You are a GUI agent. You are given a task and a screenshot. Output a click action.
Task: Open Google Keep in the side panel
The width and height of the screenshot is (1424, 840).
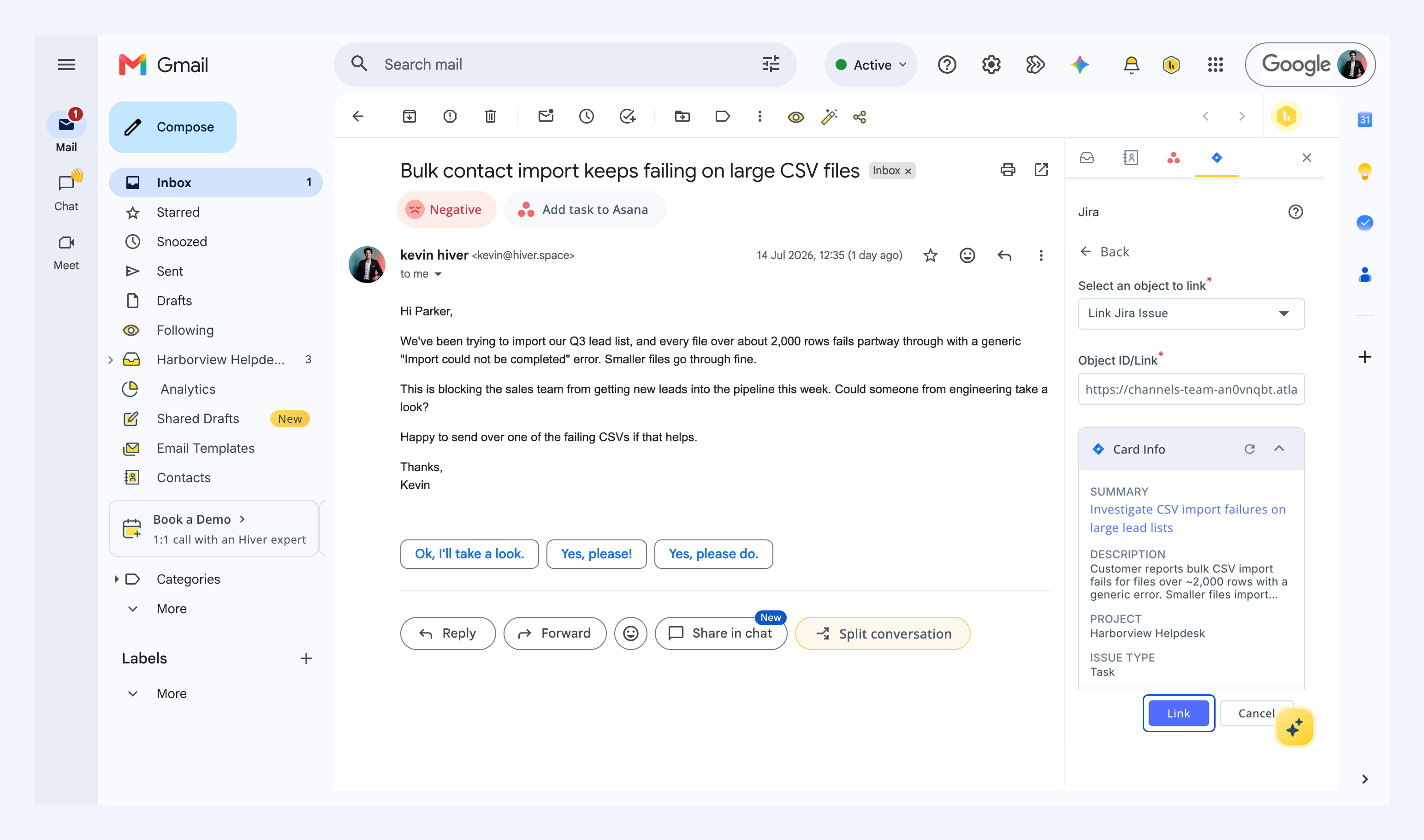coord(1365,171)
